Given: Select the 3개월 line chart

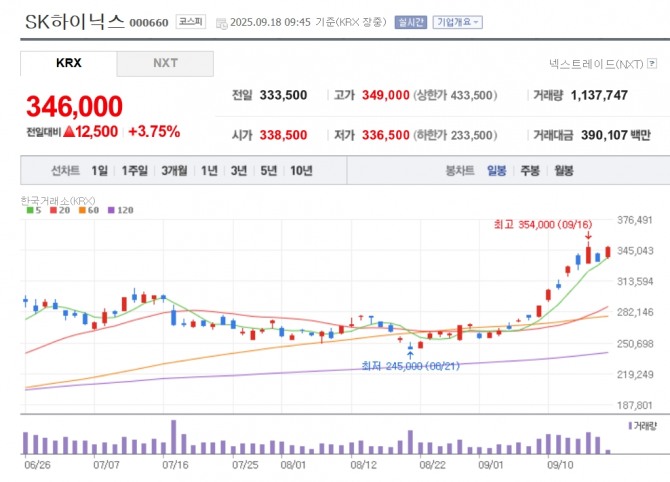Looking at the screenshot, I should click(174, 171).
